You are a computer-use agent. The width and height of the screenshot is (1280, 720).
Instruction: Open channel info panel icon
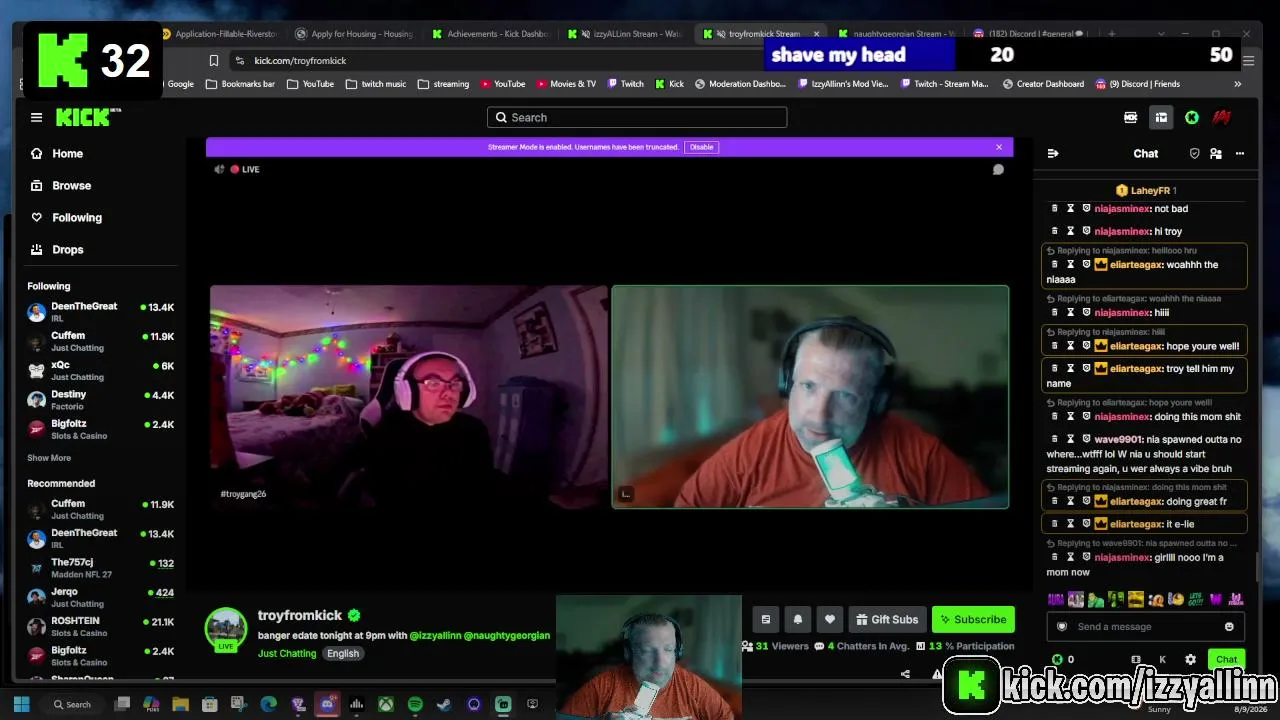[x=766, y=619]
